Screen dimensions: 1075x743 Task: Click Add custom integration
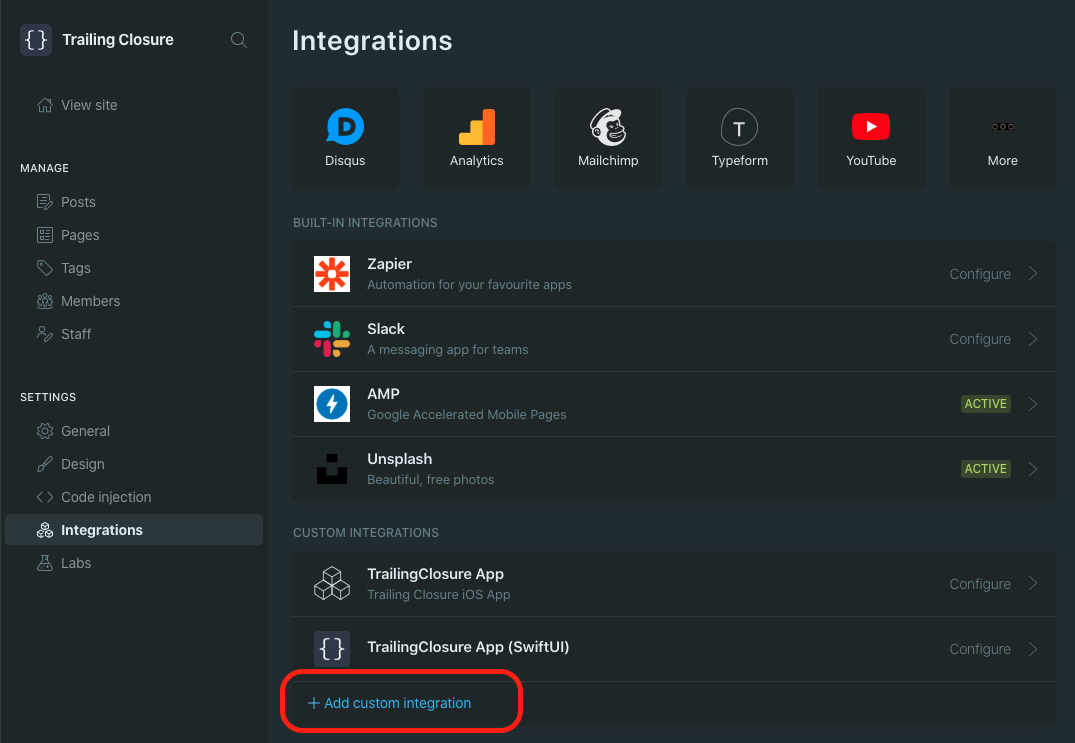[x=389, y=703]
